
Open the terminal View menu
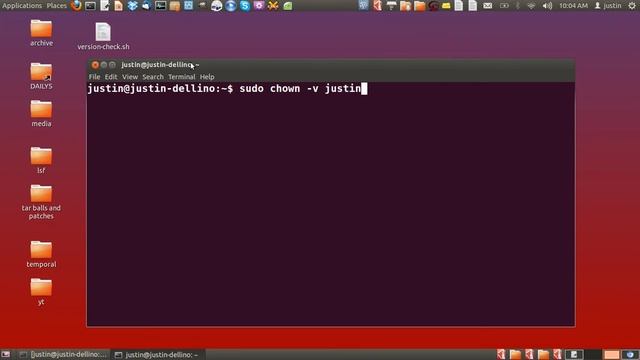(130, 77)
